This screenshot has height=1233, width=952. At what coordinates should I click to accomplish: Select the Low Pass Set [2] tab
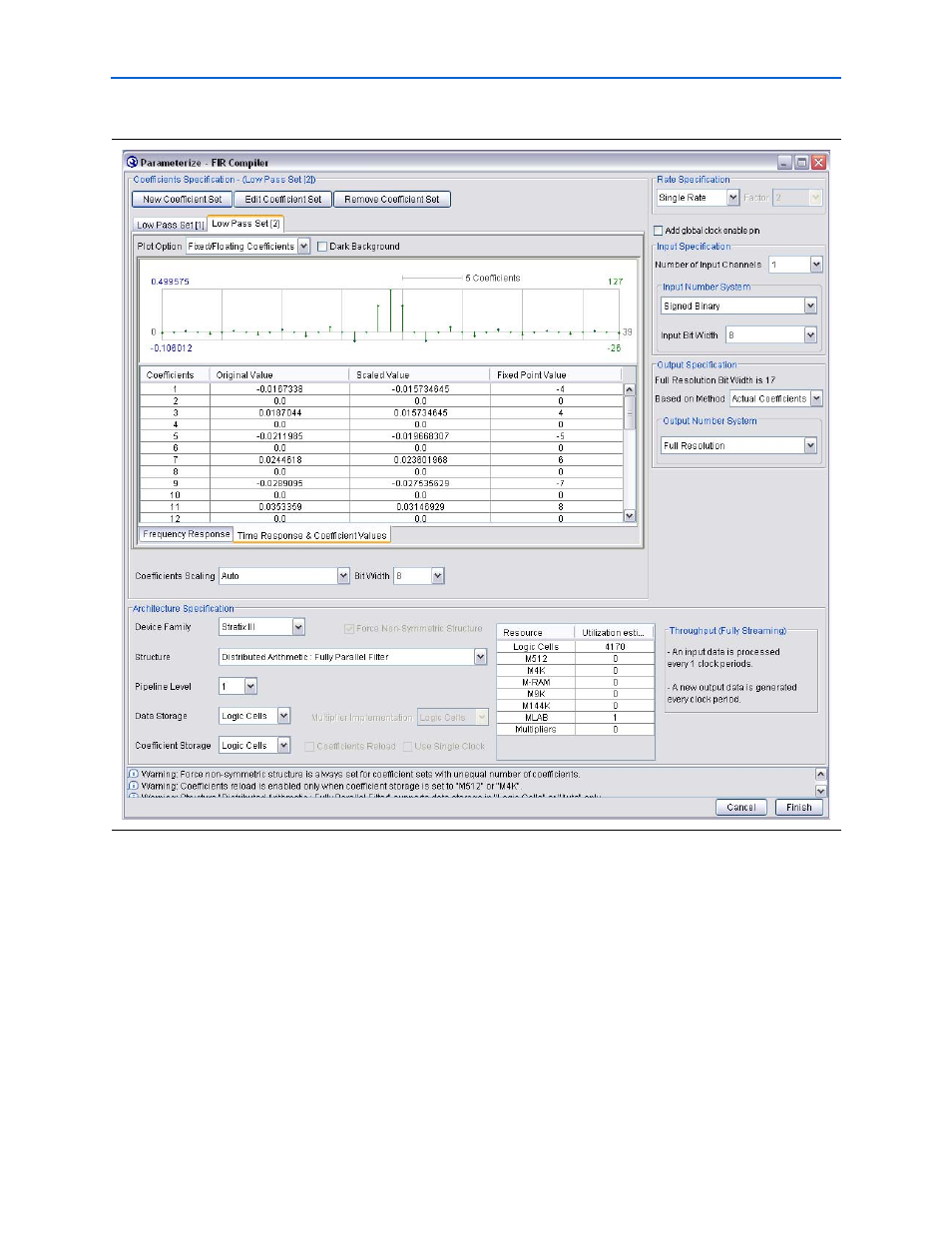click(245, 224)
